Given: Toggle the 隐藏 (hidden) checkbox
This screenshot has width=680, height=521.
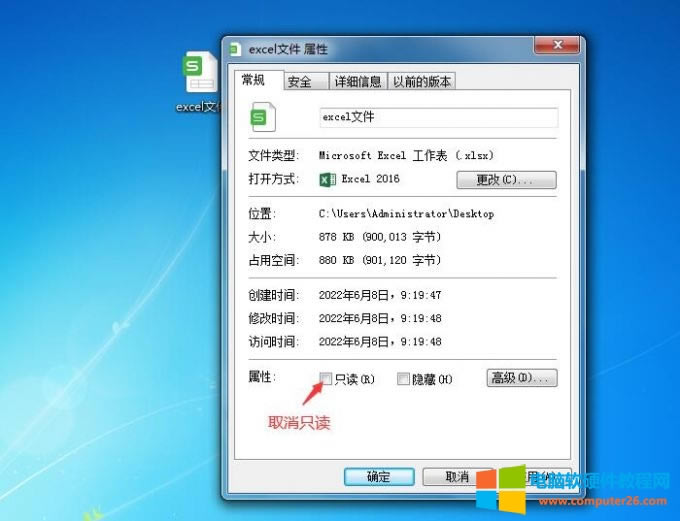Looking at the screenshot, I should pyautogui.click(x=403, y=378).
